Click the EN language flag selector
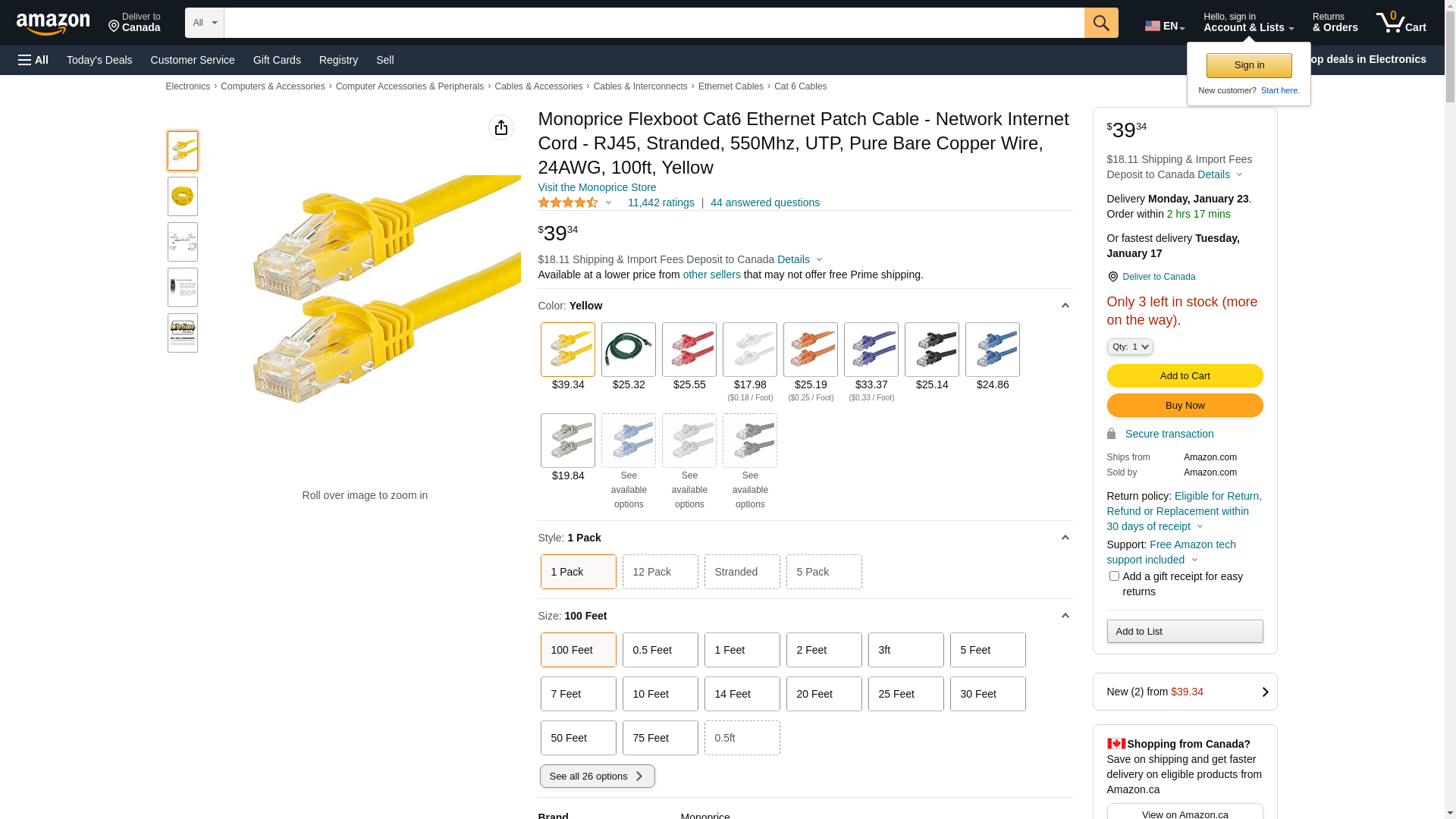Screen dimensions: 1456x819 pyautogui.click(x=1164, y=26)
